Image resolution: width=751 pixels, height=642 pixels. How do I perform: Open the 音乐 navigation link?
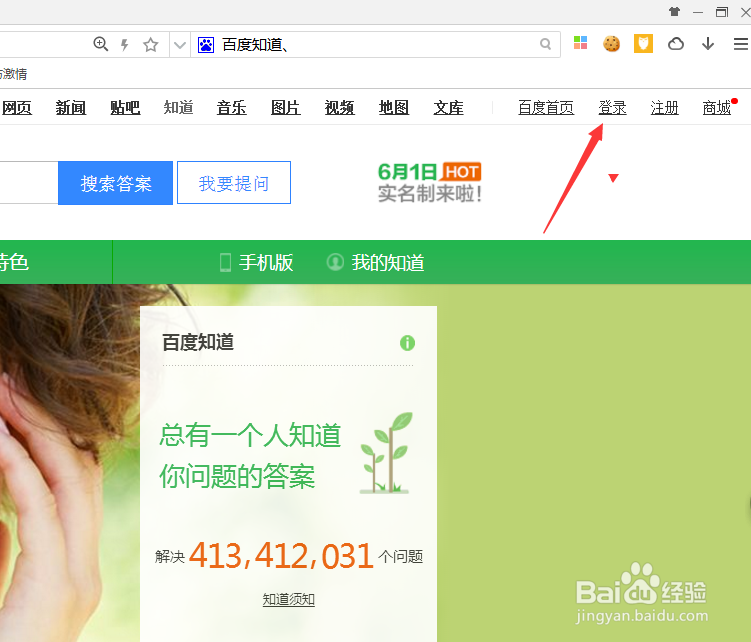232,107
